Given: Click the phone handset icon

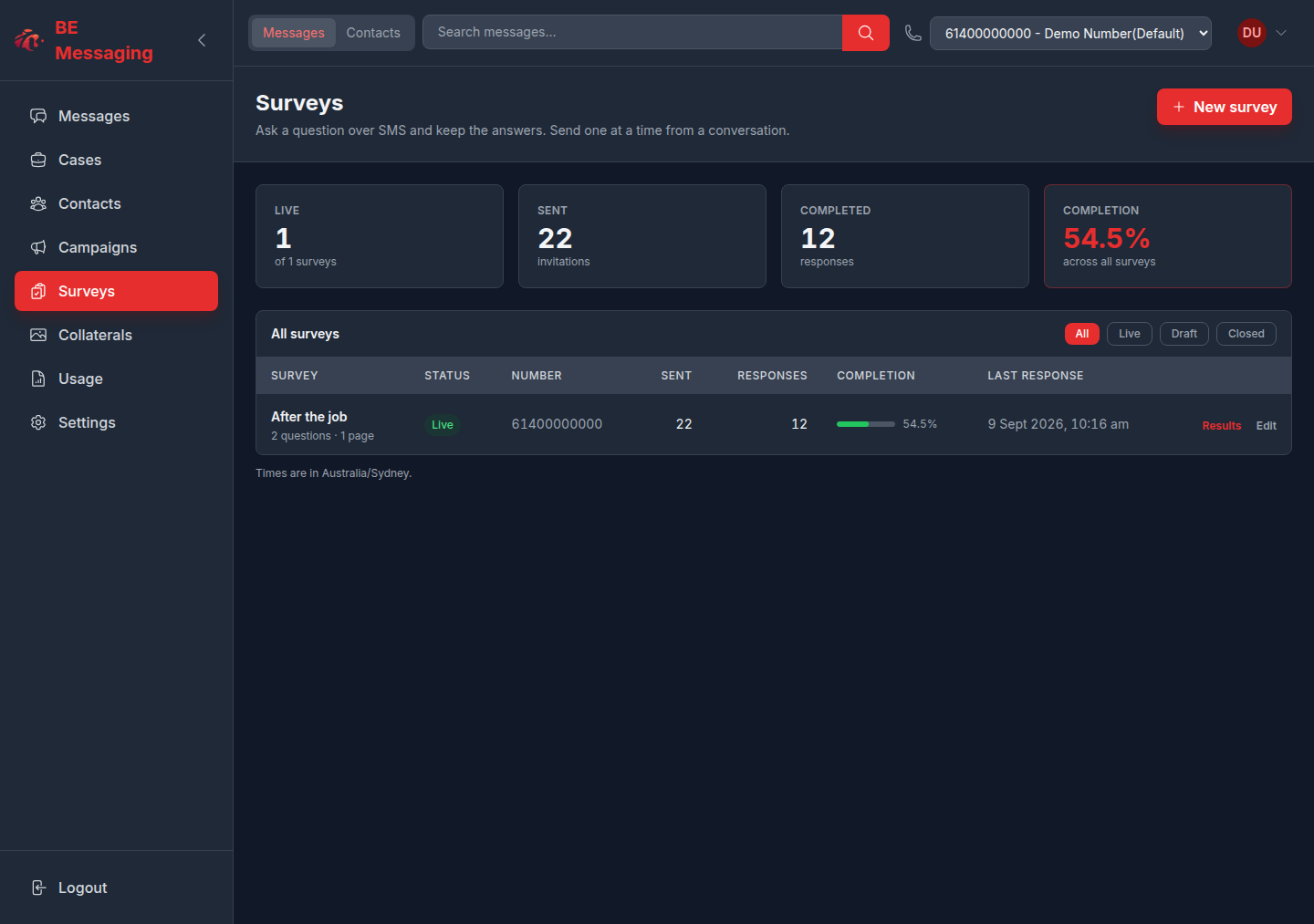Looking at the screenshot, I should (x=912, y=33).
